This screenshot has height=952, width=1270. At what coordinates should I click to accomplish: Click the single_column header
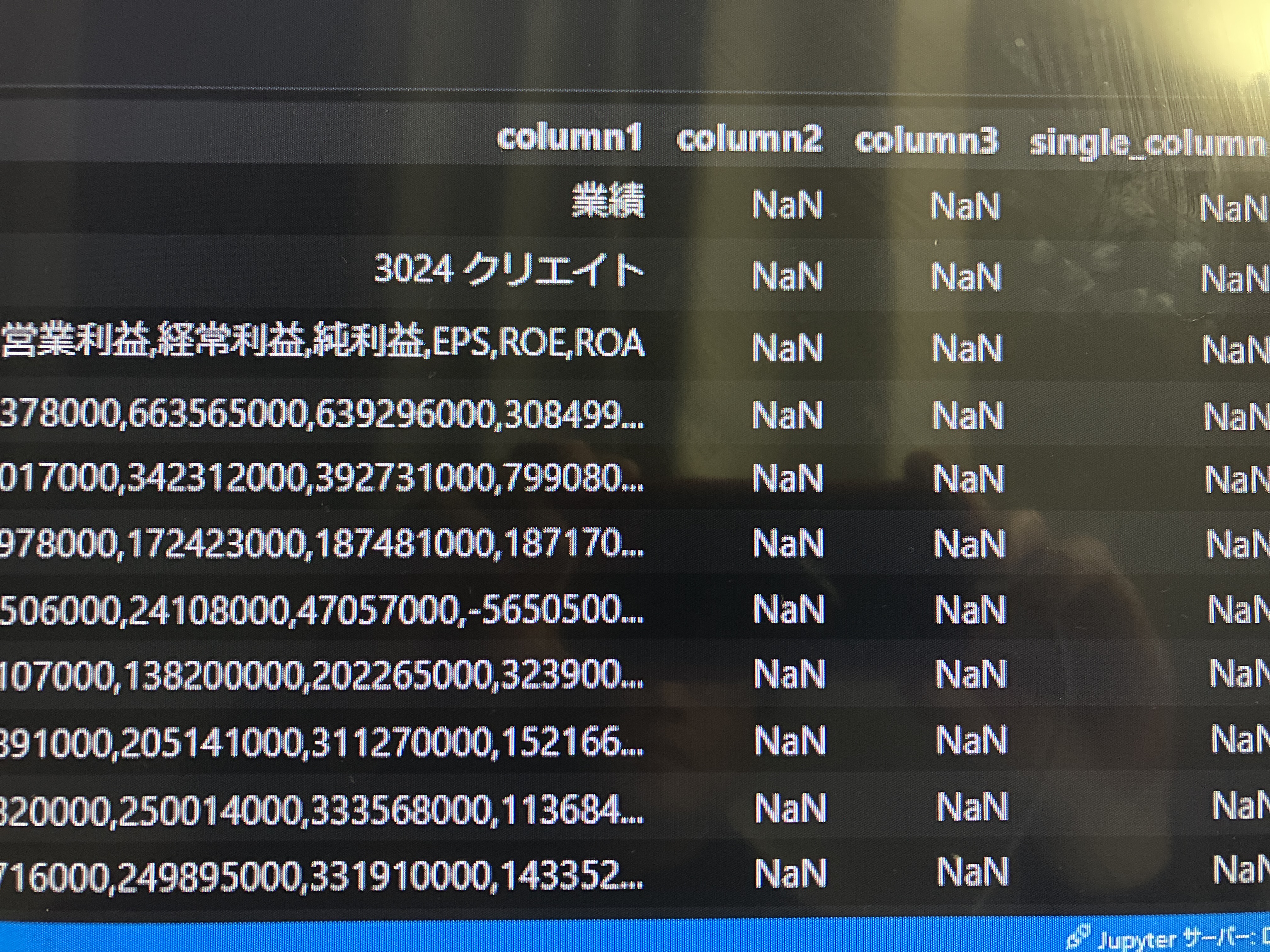pyautogui.click(x=1149, y=144)
